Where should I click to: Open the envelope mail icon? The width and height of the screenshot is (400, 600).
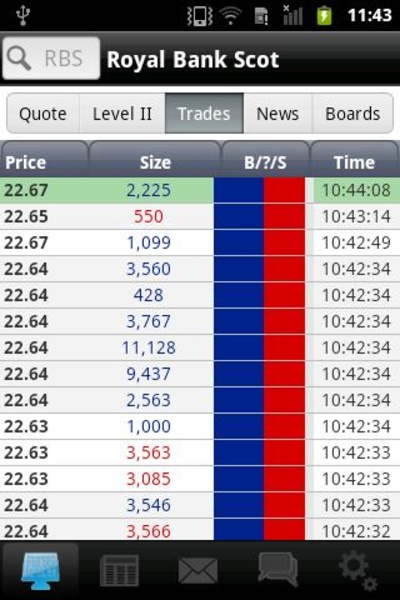click(x=198, y=571)
